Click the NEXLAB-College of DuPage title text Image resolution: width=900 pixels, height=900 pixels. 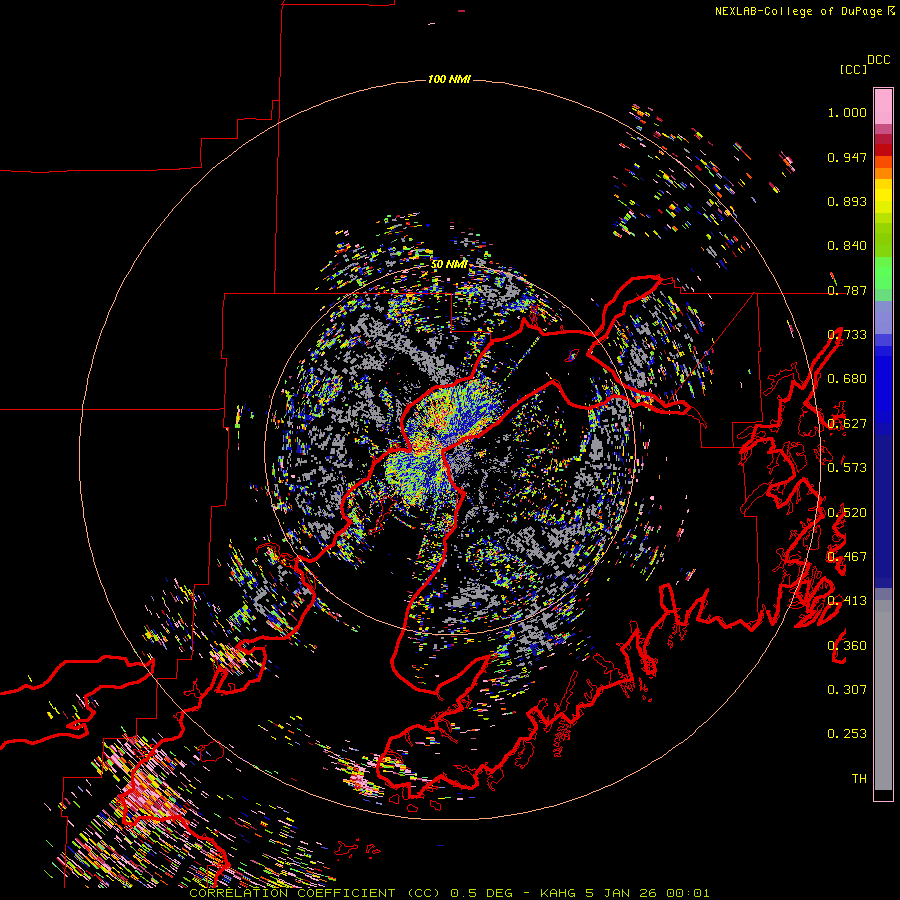pyautogui.click(x=804, y=11)
